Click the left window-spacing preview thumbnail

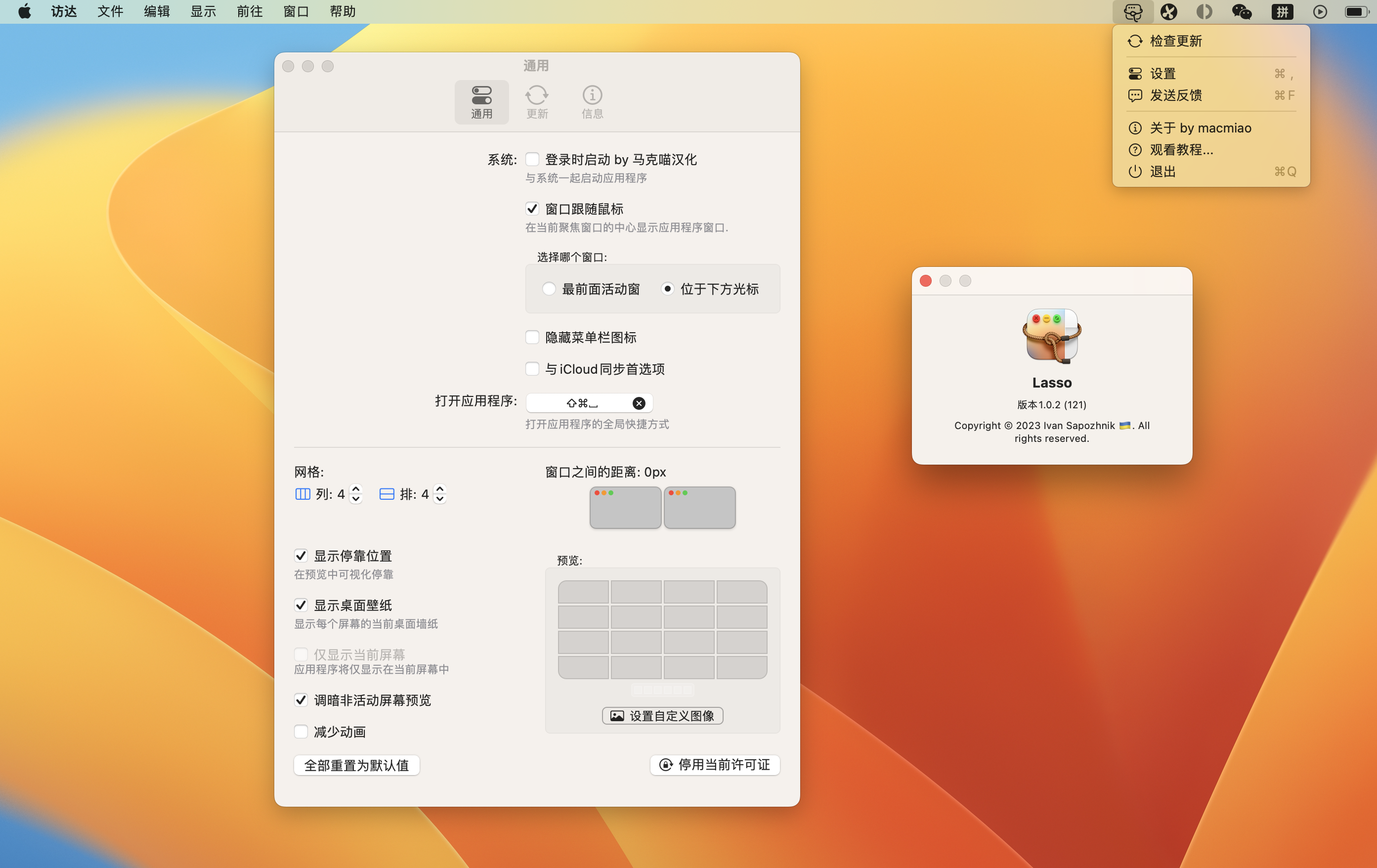(625, 507)
